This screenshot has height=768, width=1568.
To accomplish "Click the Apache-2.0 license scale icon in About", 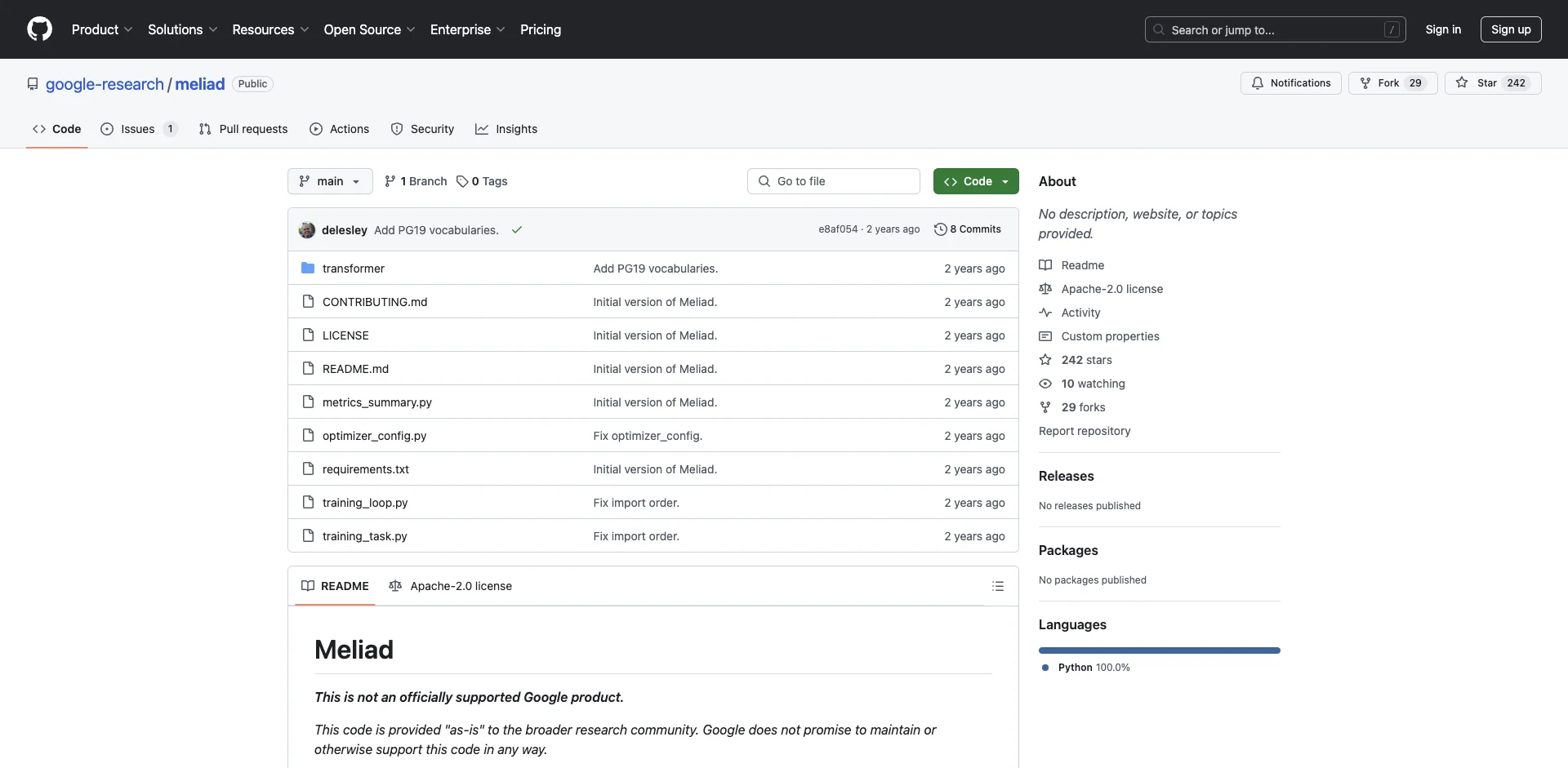I will point(1045,289).
